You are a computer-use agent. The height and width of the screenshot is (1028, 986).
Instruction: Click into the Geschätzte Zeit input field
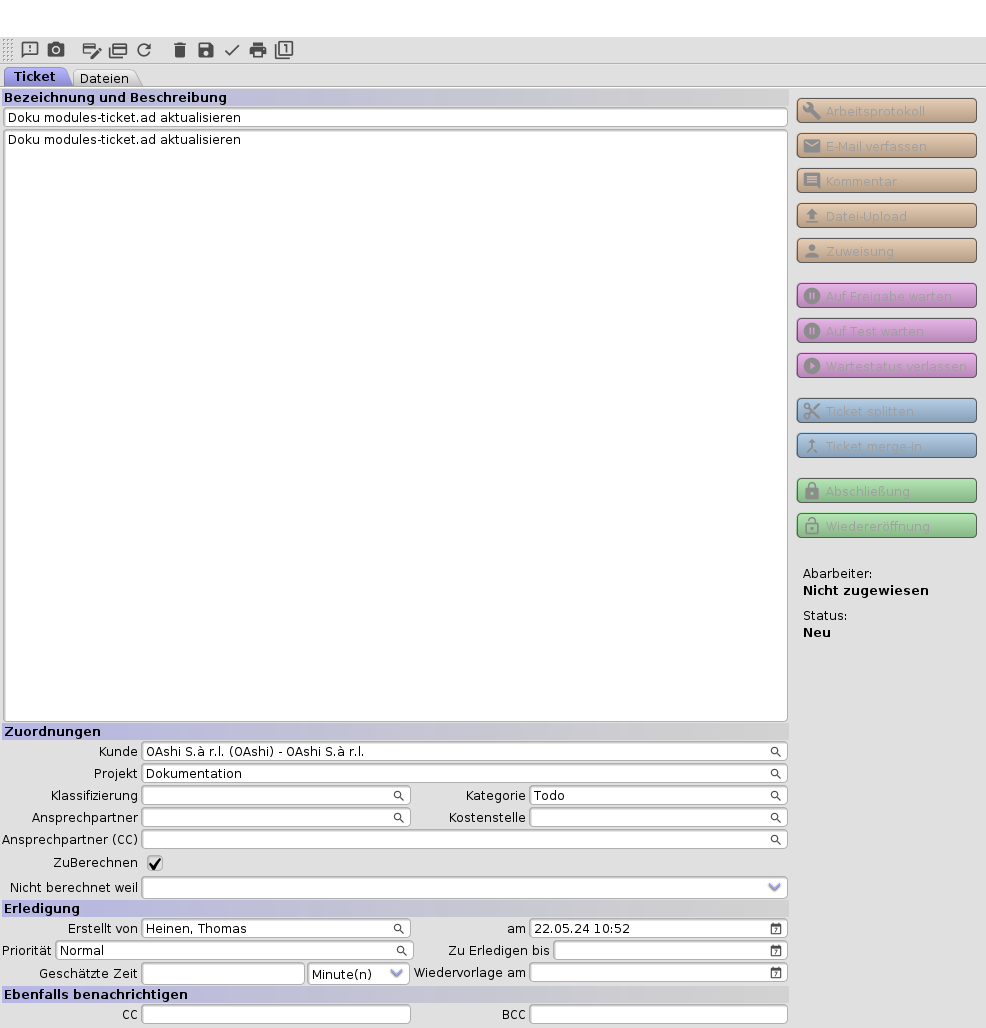tap(223, 973)
